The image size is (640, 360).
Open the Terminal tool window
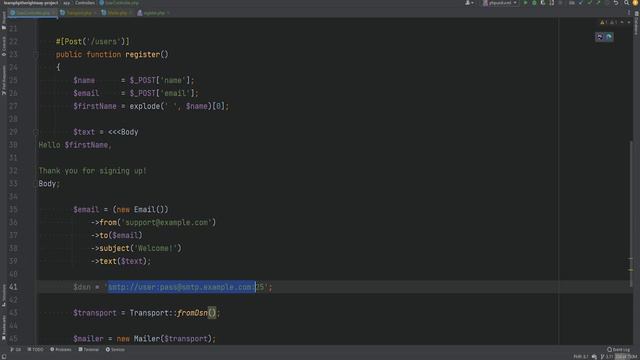[89, 349]
